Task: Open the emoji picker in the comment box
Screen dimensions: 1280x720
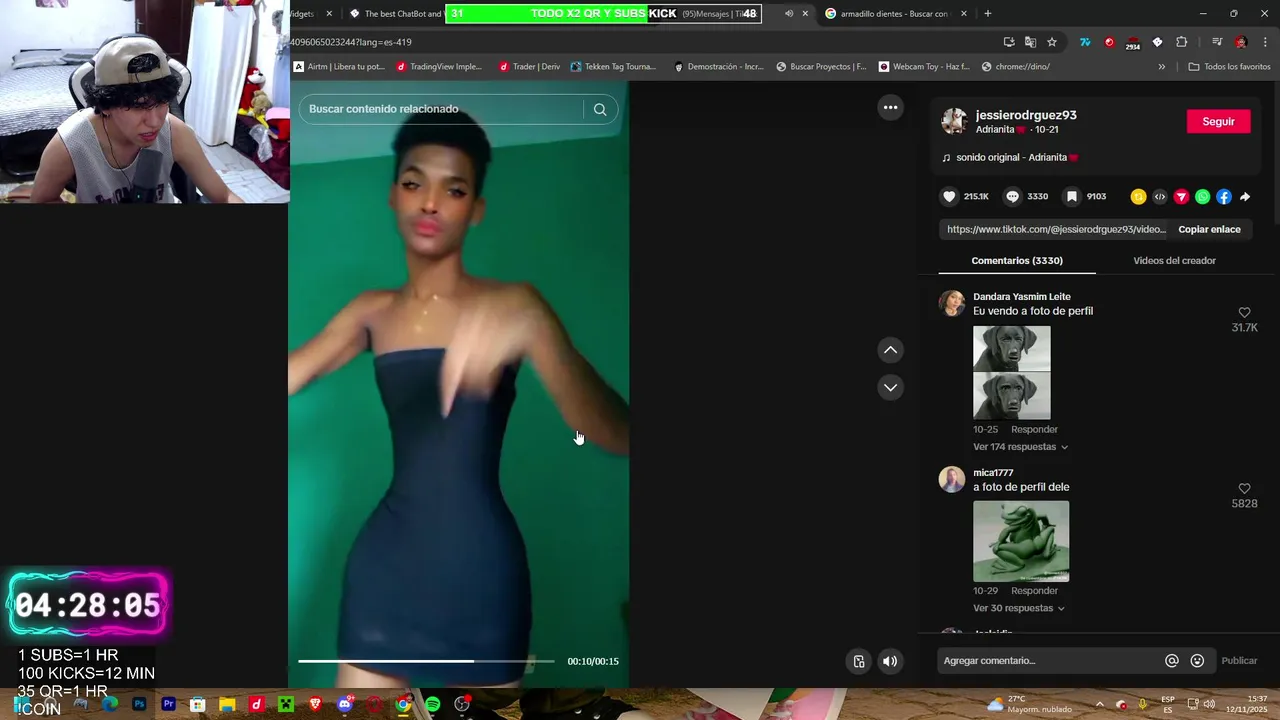Action: tap(1197, 661)
